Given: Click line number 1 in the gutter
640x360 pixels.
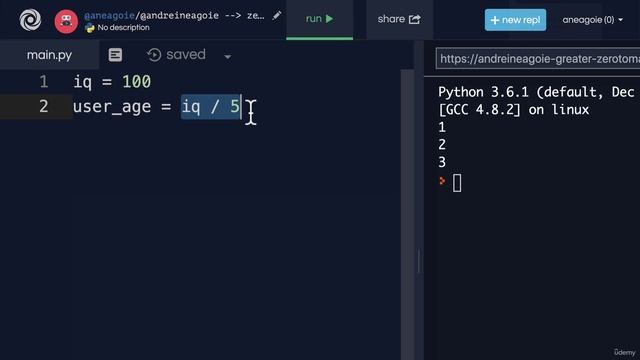Looking at the screenshot, I should tap(44, 82).
